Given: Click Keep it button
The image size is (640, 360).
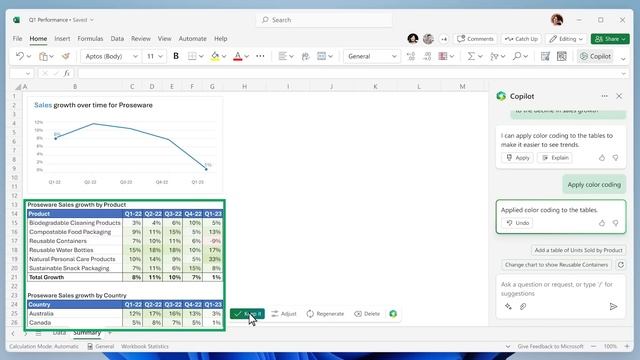Looking at the screenshot, I should tap(247, 313).
